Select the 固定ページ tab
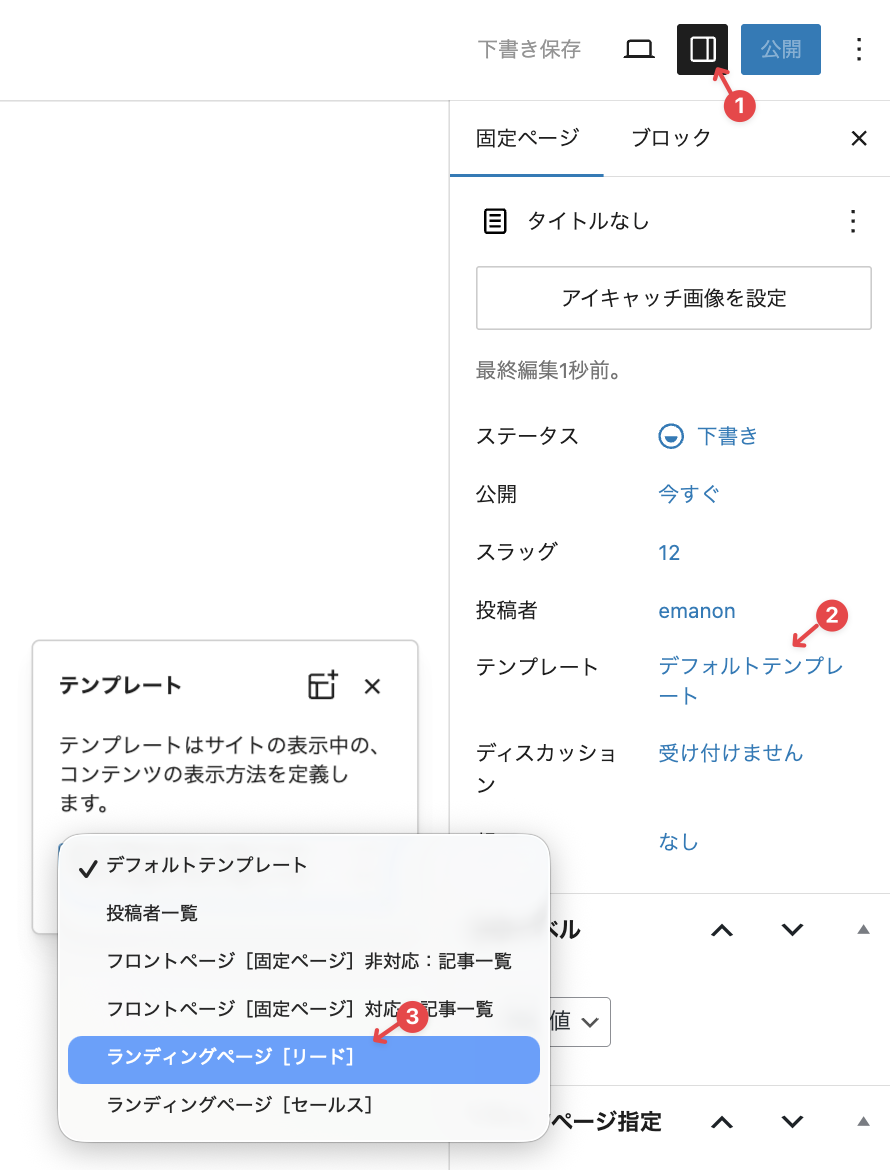Viewport: 890px width, 1170px height. point(527,138)
